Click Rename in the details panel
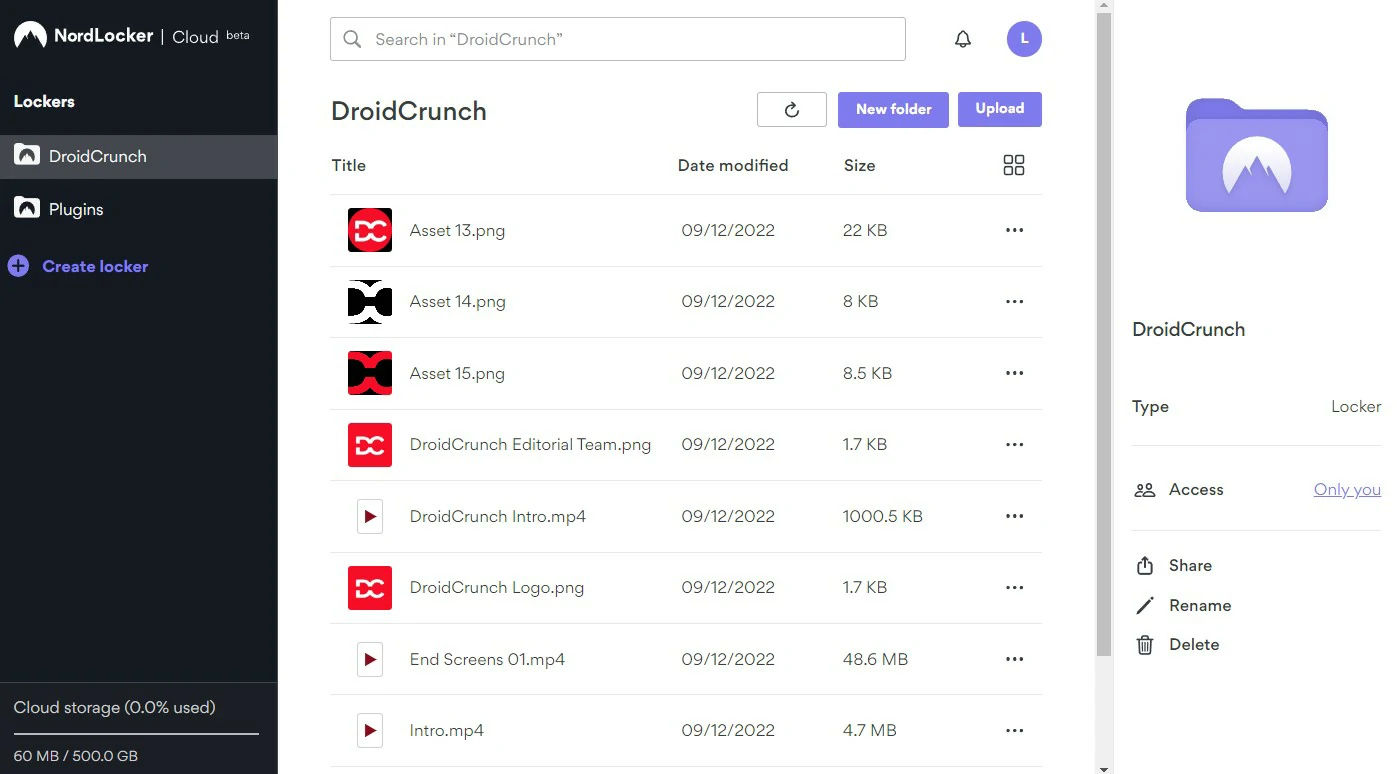The image size is (1397, 774). pyautogui.click(x=1200, y=605)
